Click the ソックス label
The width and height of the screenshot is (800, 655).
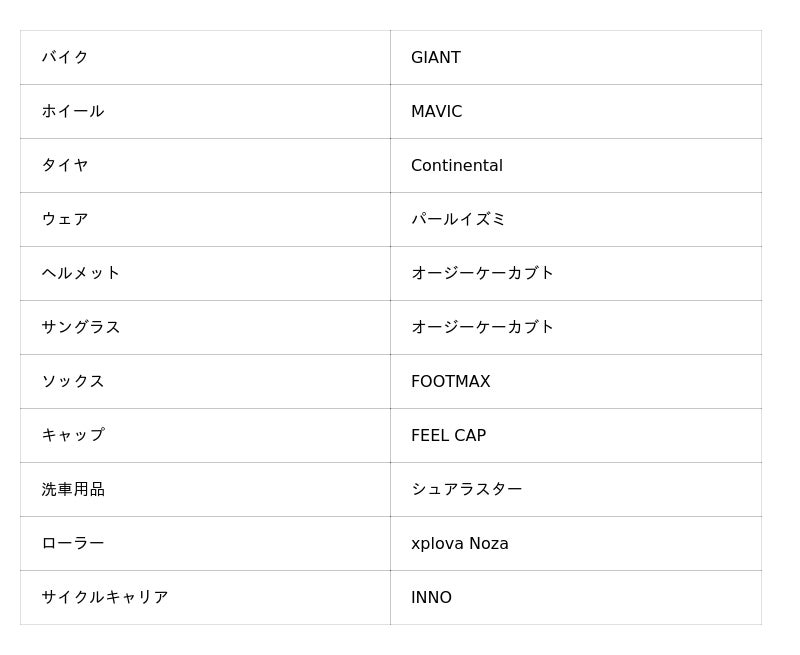(x=73, y=381)
